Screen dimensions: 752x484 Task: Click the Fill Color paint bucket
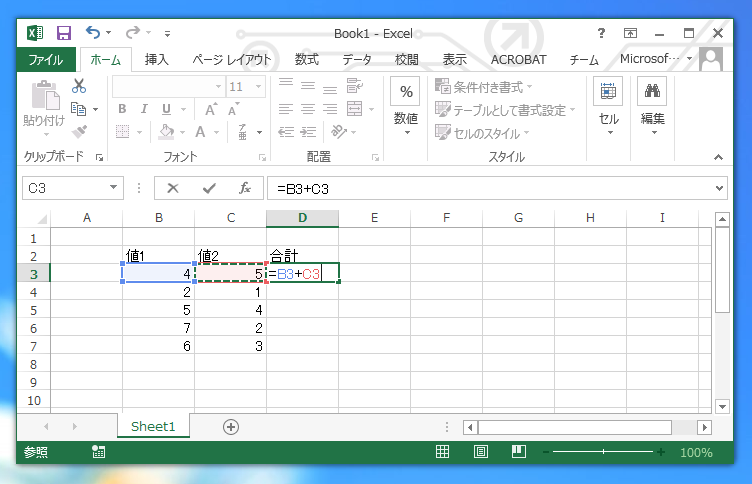pyautogui.click(x=166, y=131)
